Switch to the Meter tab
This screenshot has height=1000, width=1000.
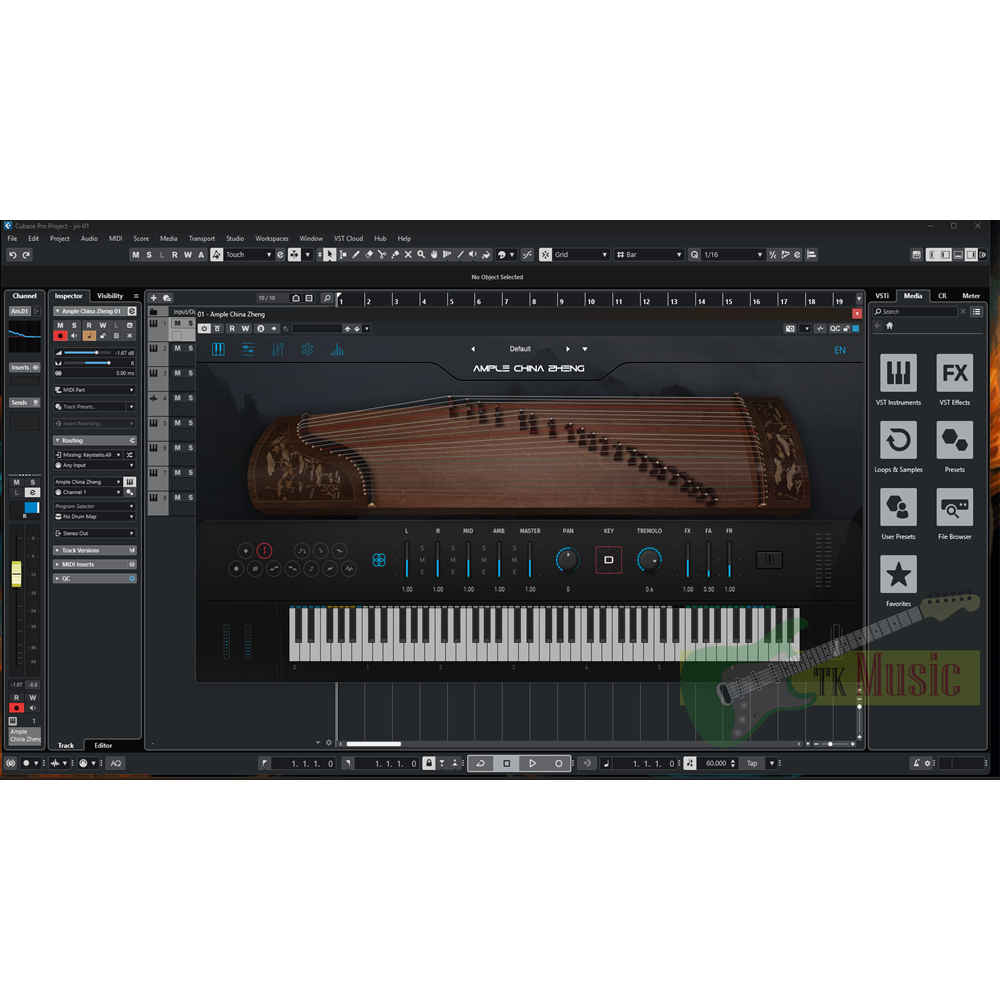point(971,296)
